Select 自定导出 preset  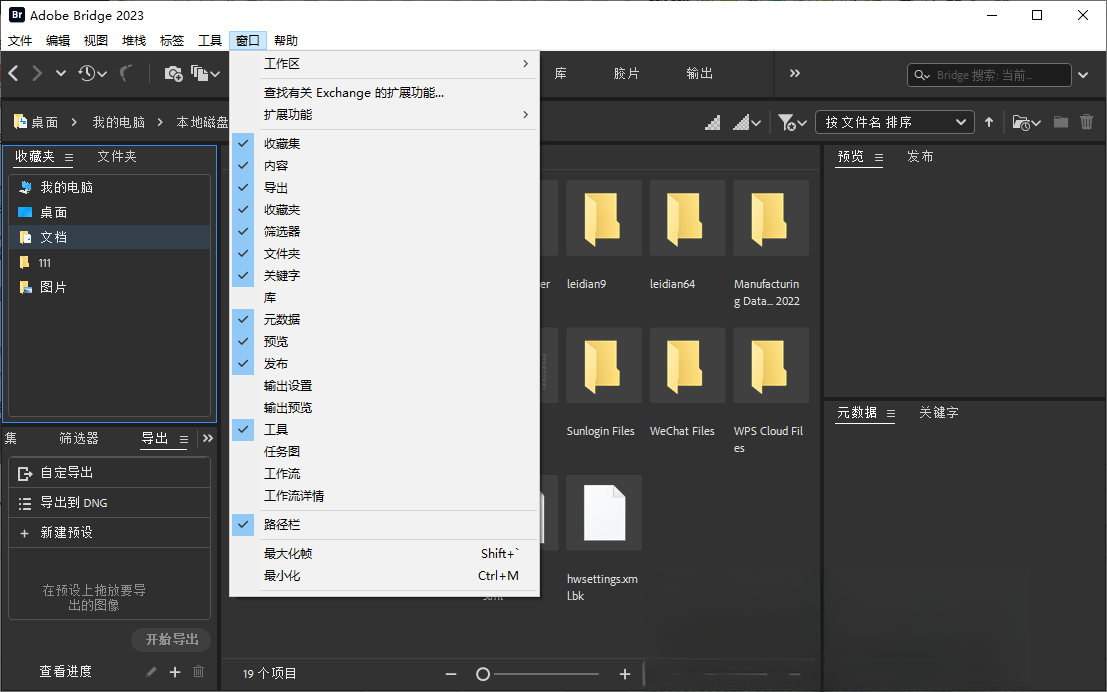(109, 473)
